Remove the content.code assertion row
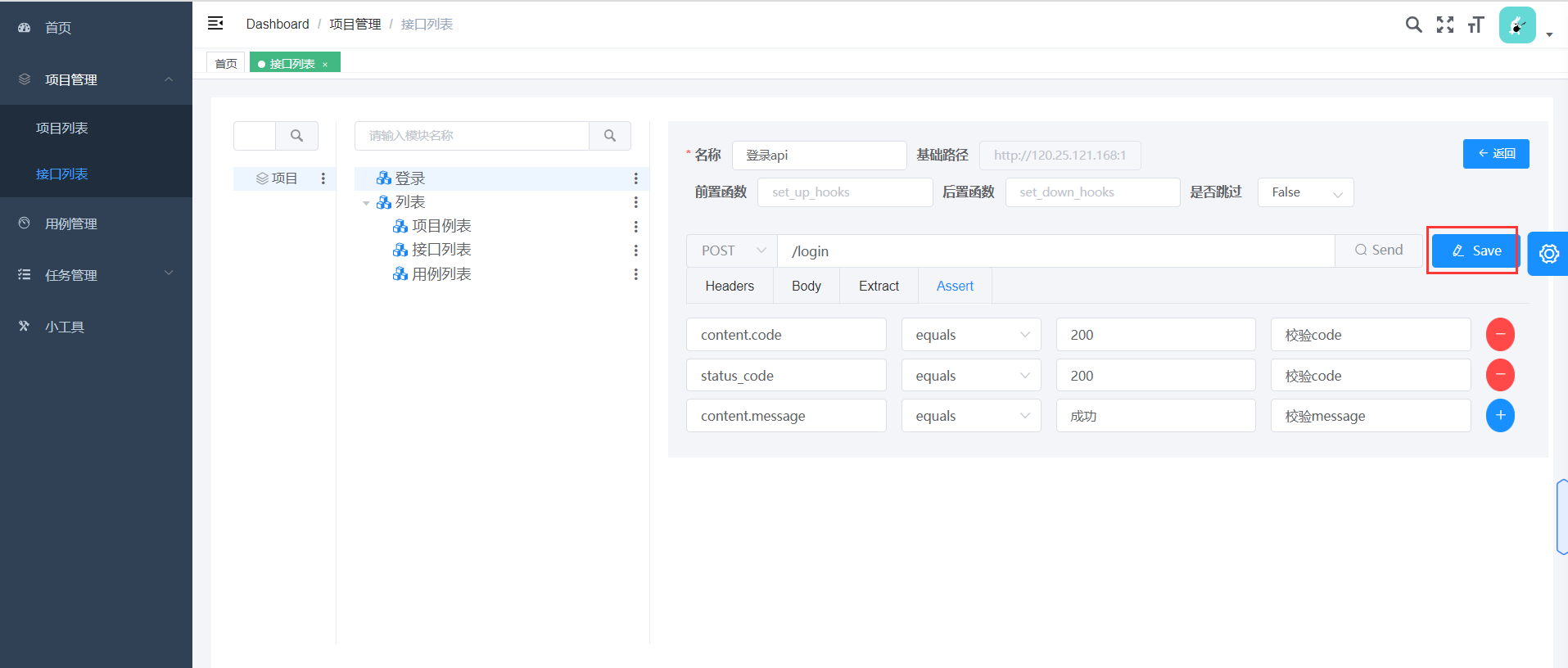This screenshot has height=668, width=1568. (1500, 334)
